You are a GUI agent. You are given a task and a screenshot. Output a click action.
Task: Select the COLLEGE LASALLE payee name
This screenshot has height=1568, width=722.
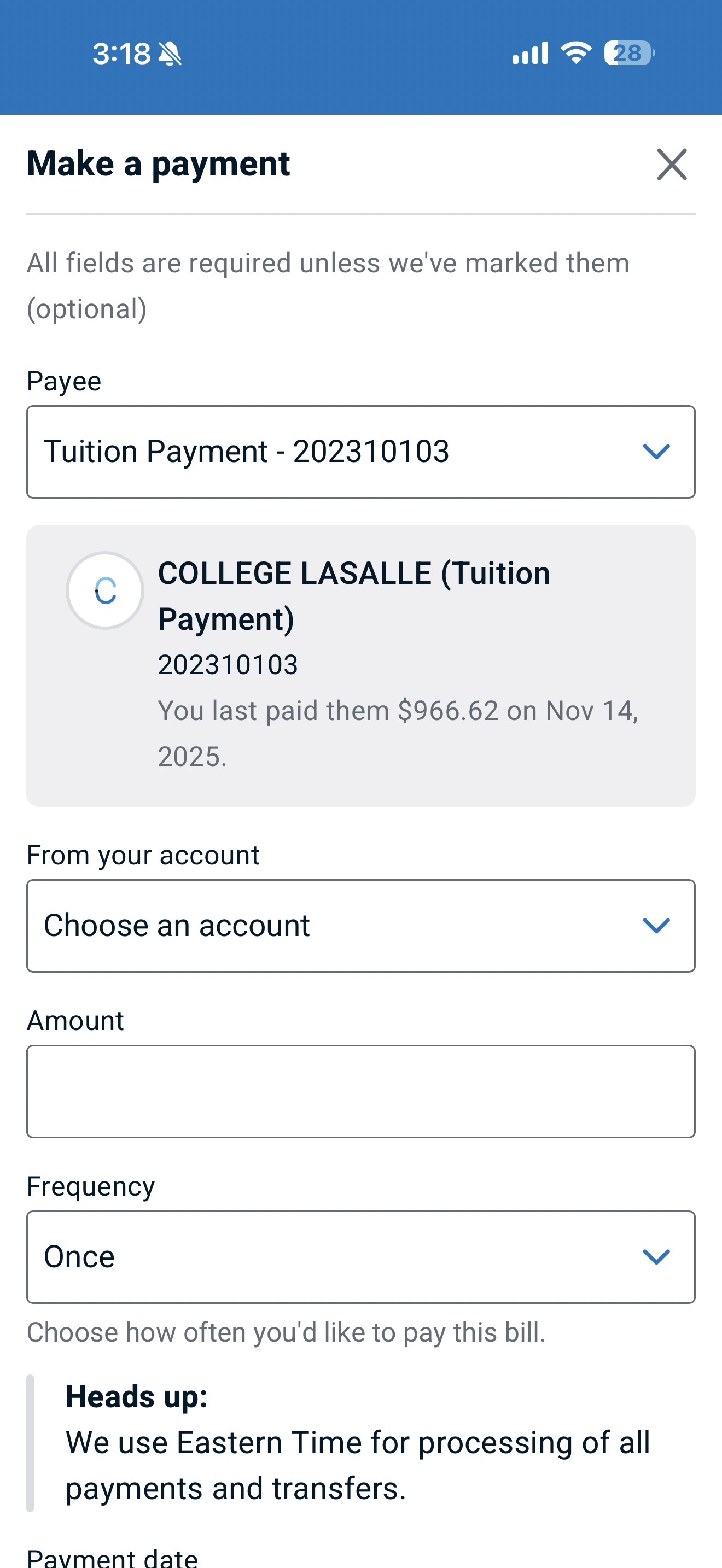pos(354,596)
